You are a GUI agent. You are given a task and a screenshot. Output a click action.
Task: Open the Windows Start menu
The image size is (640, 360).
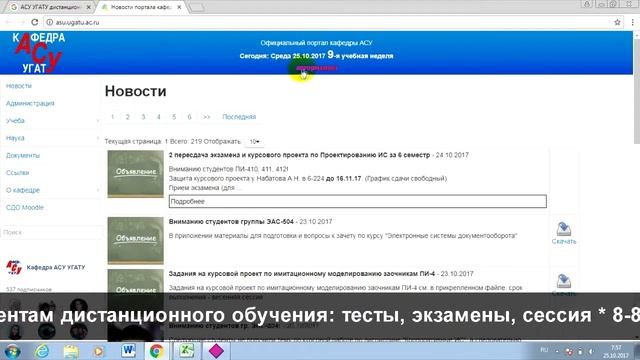coord(12,351)
